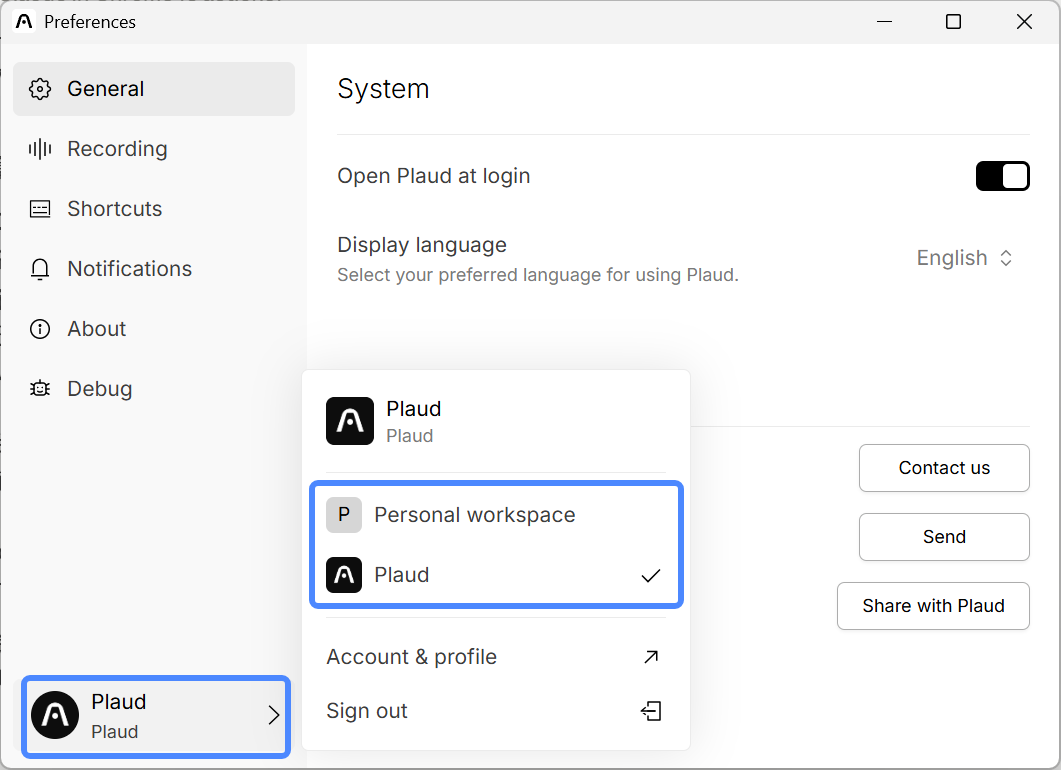This screenshot has height=770, width=1061.
Task: Click the Shortcuts keyboard icon
Action: (x=40, y=209)
